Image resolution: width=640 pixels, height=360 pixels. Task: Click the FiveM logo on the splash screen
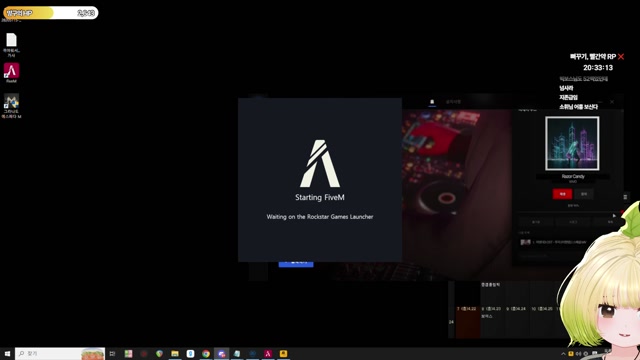tap(320, 163)
